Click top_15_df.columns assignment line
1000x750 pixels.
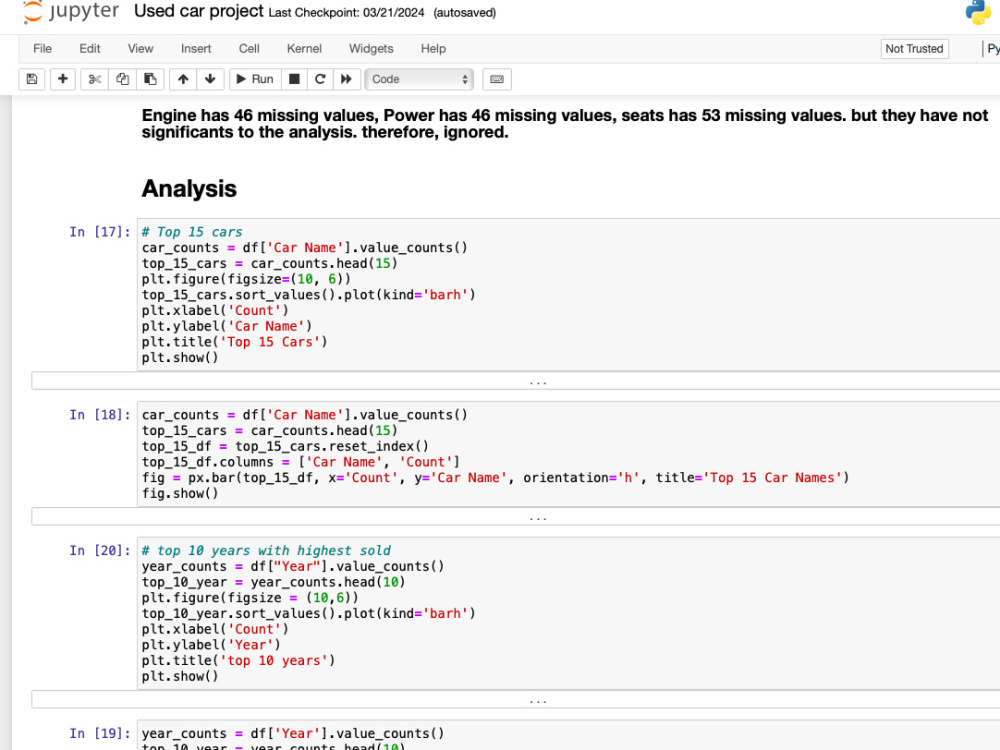click(300, 462)
